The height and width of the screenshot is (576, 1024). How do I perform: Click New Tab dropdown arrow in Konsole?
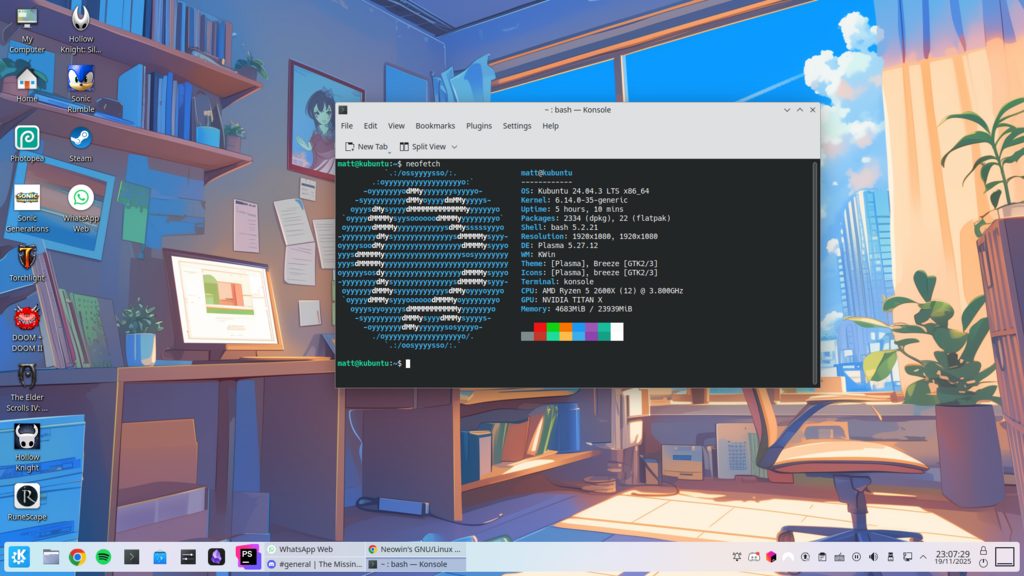390,151
